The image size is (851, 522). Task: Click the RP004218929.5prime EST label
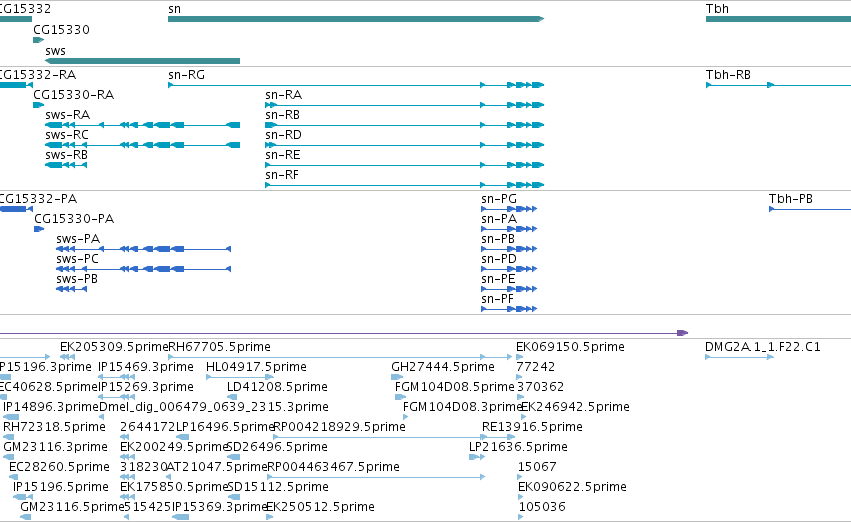(x=339, y=427)
